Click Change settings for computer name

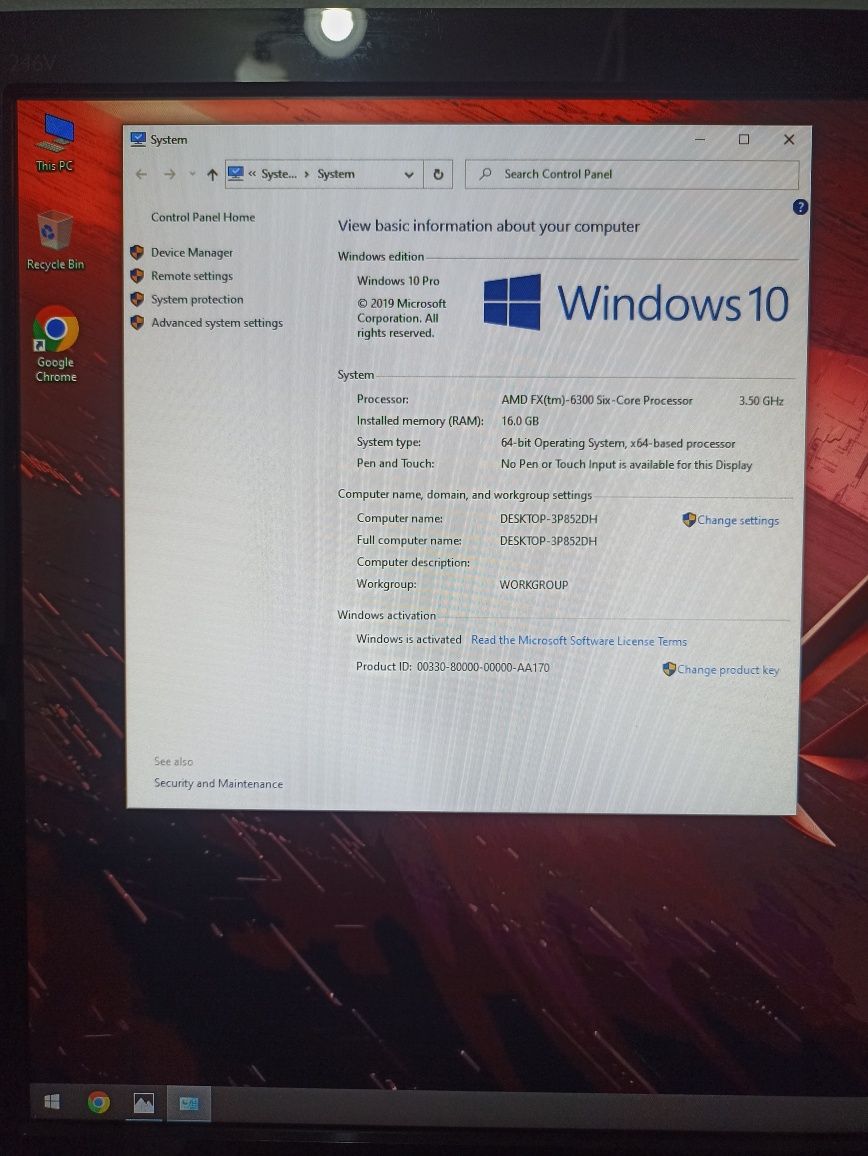(738, 520)
